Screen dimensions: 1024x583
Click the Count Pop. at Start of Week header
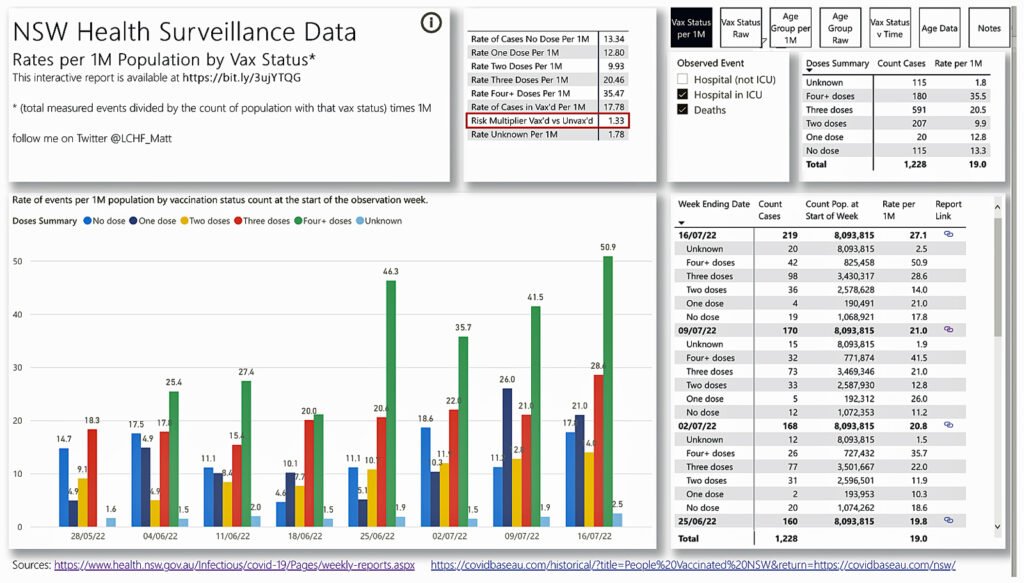tap(832, 210)
